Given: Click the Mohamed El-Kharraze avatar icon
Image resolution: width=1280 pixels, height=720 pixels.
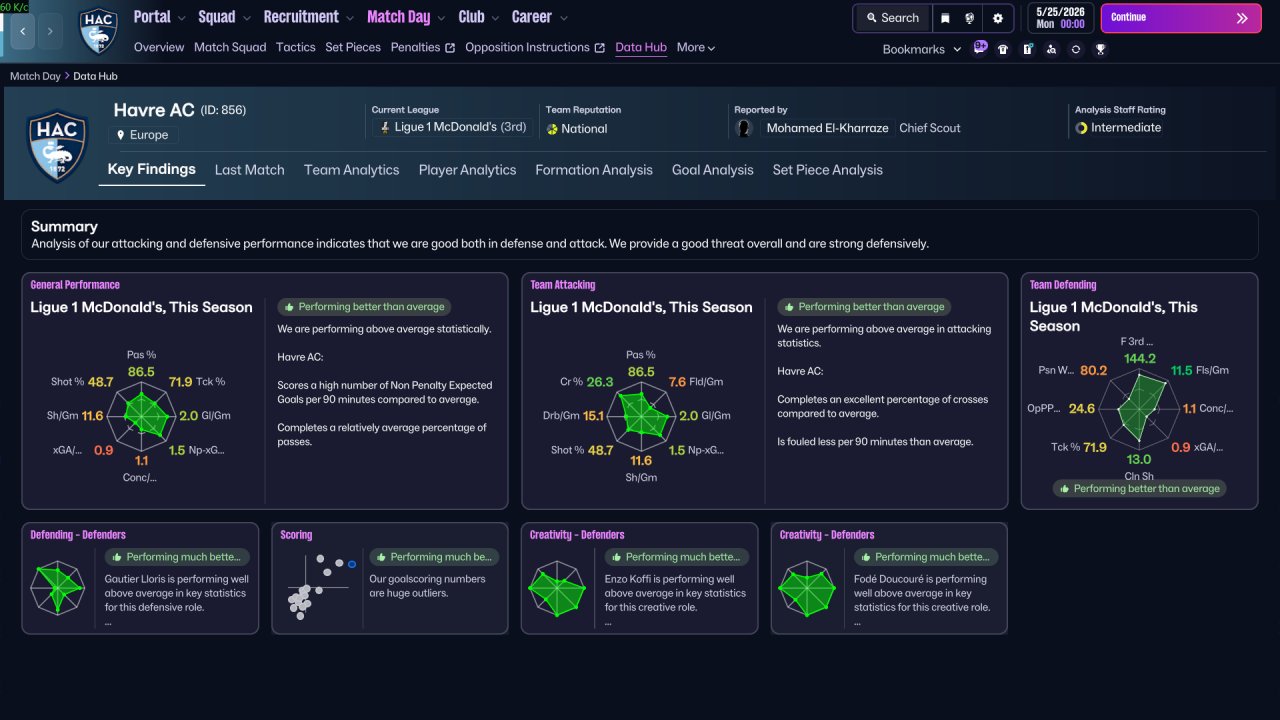Looking at the screenshot, I should coord(744,128).
